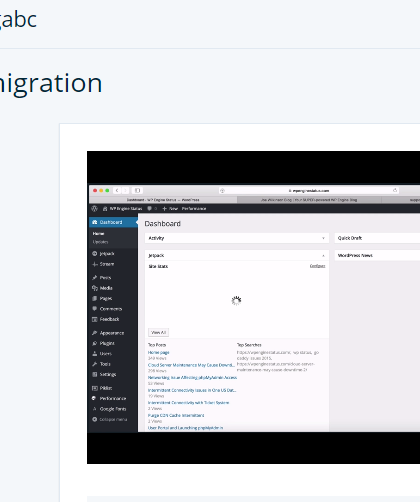The image size is (420, 502).
Task: Open the Cloud Server Maintenance post link
Action: pyautogui.click(x=191, y=365)
